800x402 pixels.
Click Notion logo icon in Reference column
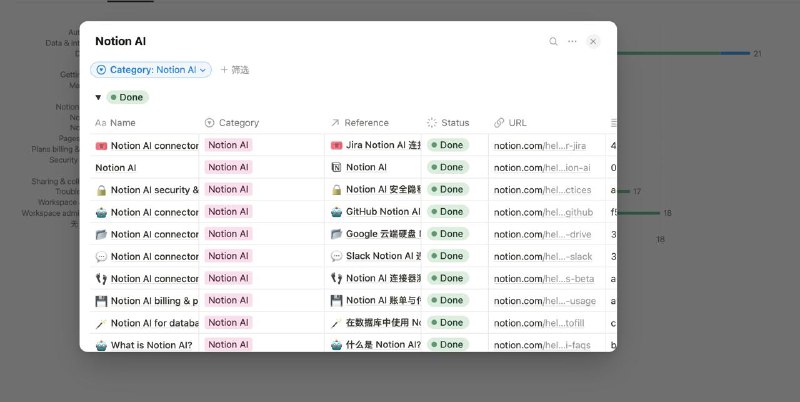click(x=336, y=167)
